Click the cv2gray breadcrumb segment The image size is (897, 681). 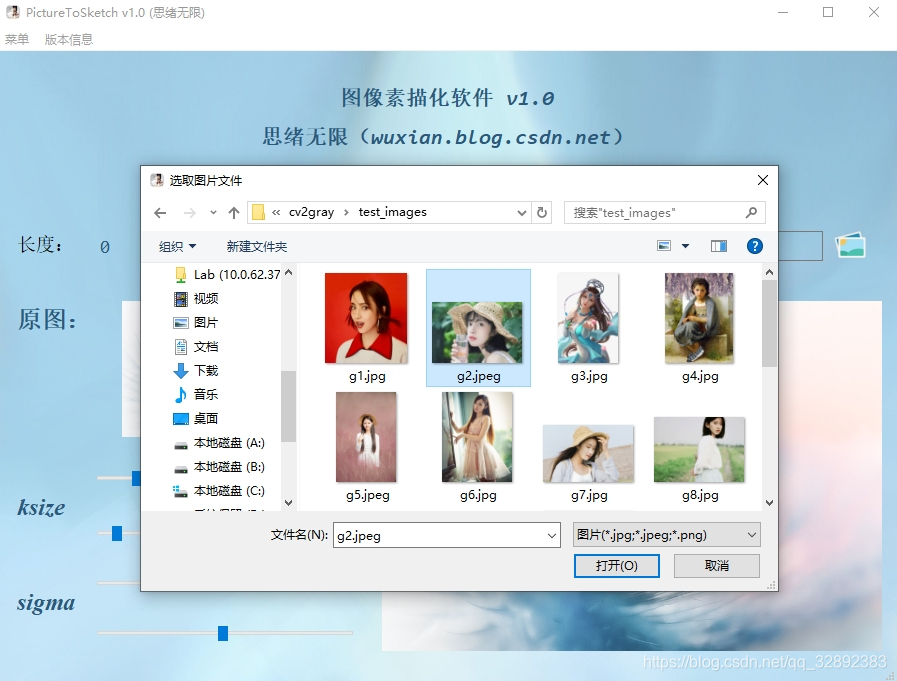tap(311, 212)
